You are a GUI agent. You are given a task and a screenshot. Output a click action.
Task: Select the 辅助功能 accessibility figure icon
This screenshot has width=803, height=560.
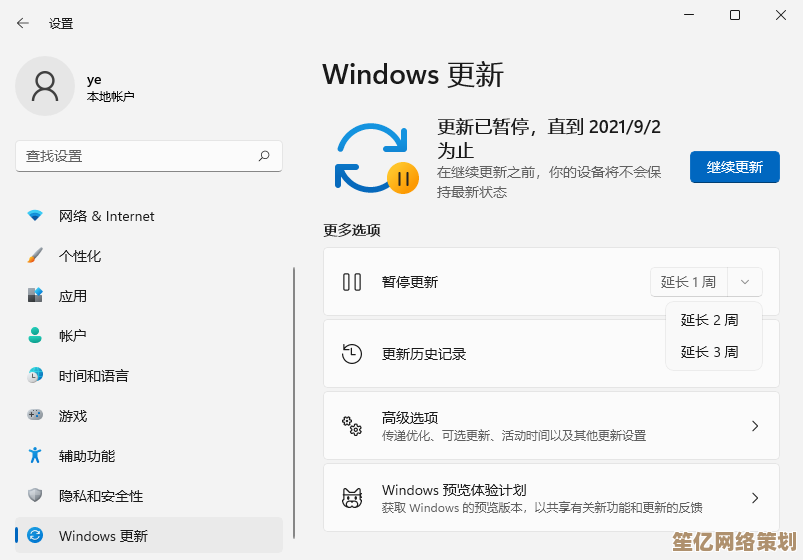click(x=35, y=455)
